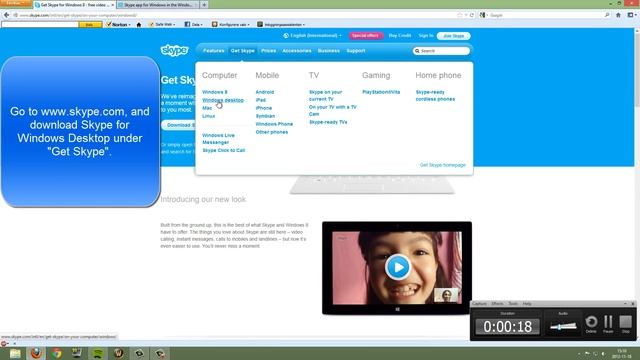This screenshot has width=640, height=360.
Task: Open the Android link under Mobile
Action: [x=265, y=92]
